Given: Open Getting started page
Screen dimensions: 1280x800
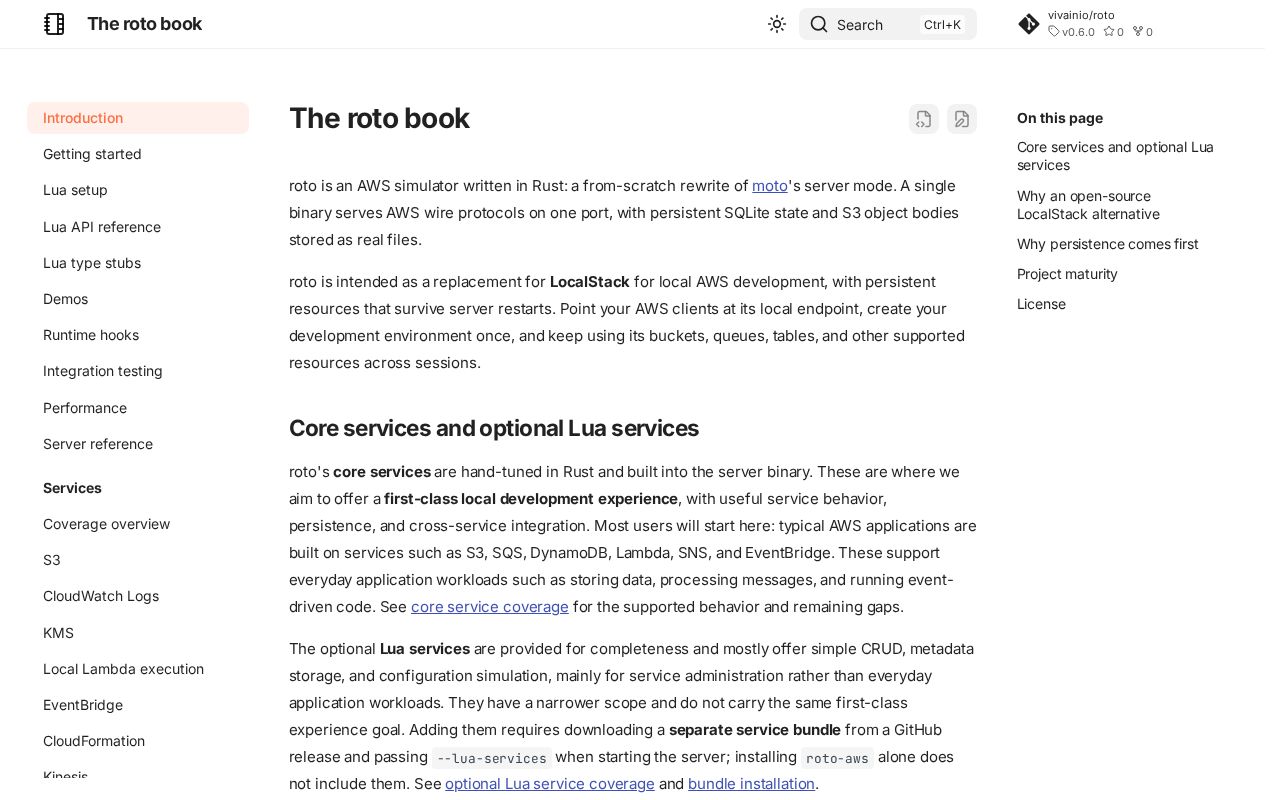Looking at the screenshot, I should point(92,154).
